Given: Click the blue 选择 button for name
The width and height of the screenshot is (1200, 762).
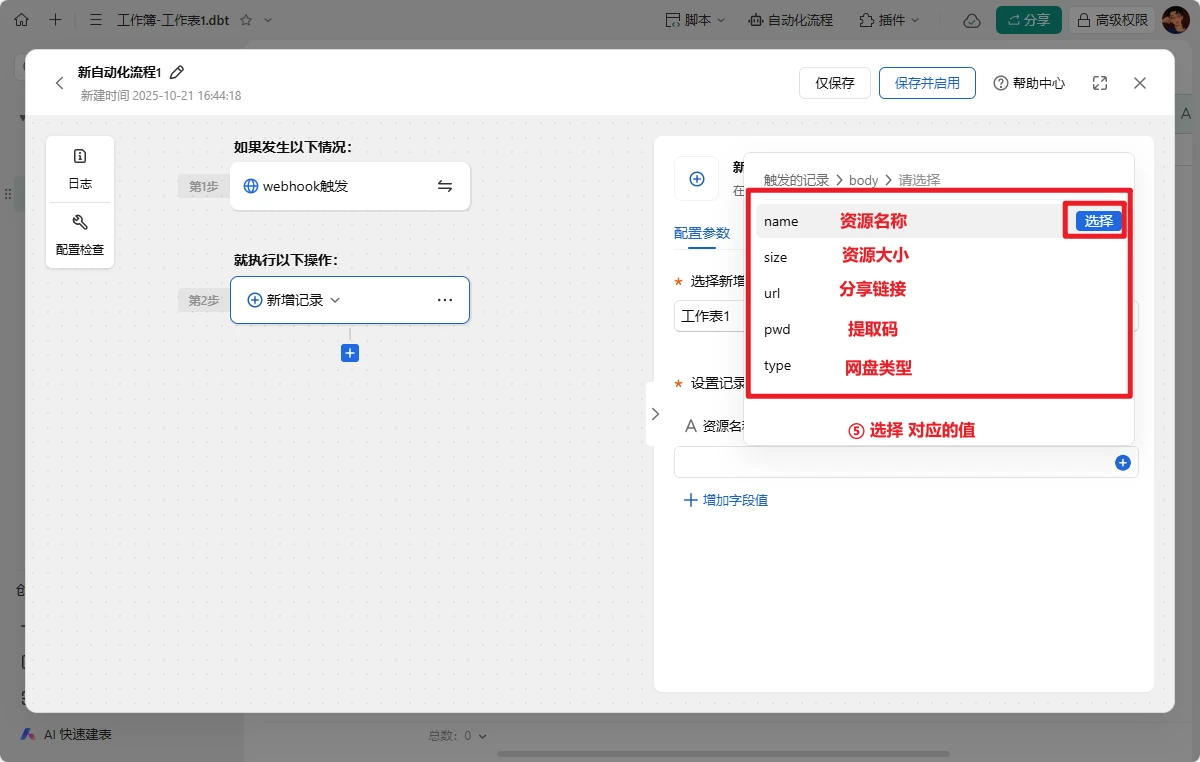Looking at the screenshot, I should [1098, 221].
